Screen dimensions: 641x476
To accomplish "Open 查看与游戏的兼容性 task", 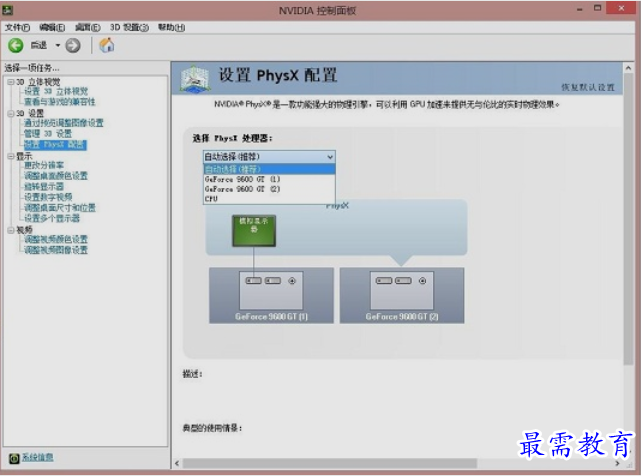I will 60,102.
